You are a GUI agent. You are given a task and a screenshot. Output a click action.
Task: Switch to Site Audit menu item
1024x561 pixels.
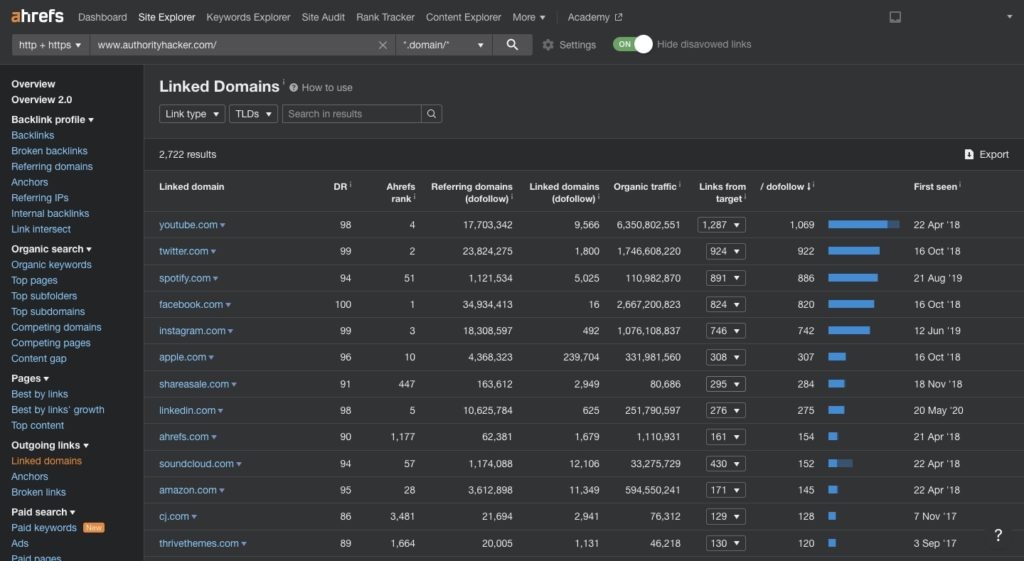pyautogui.click(x=324, y=17)
